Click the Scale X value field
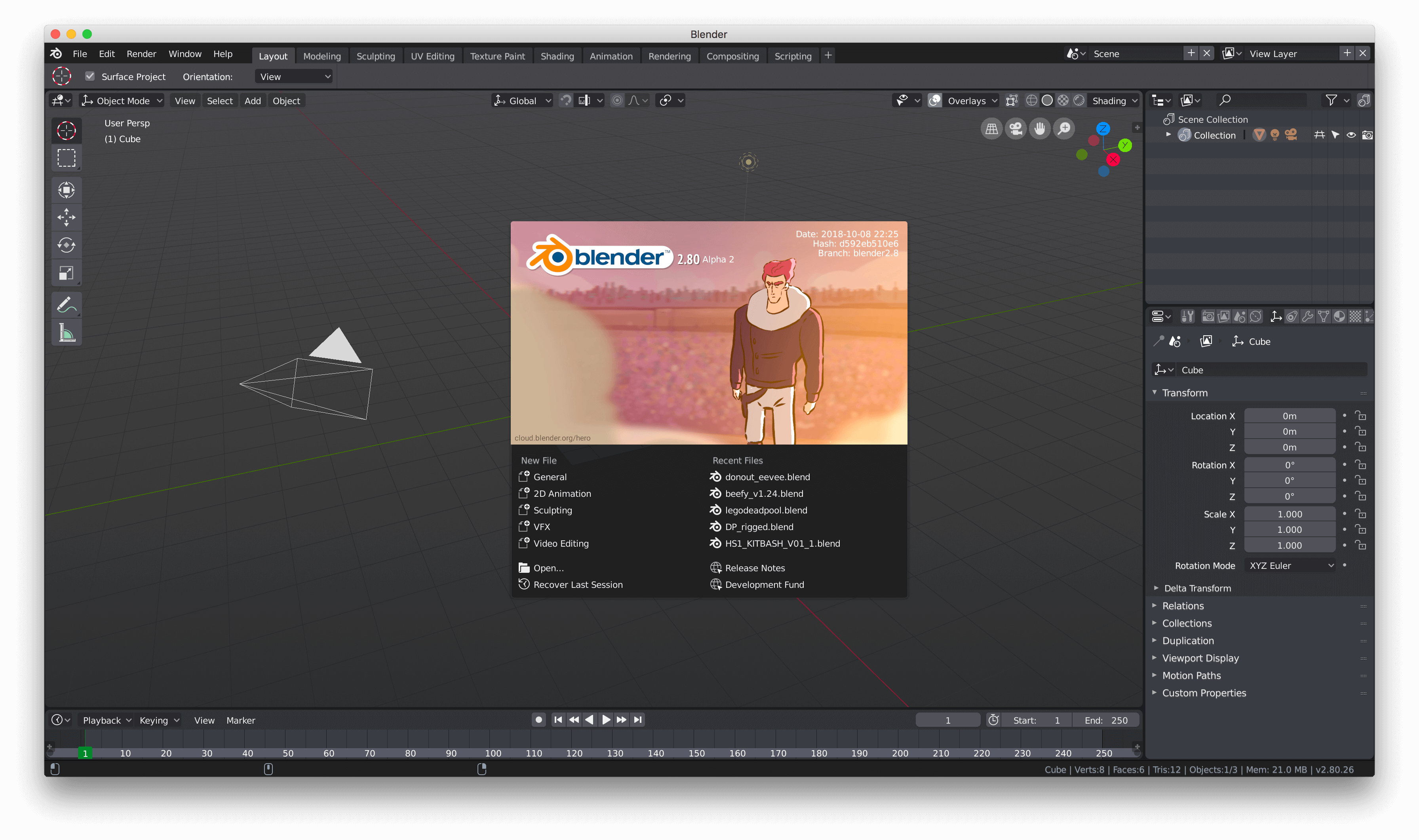This screenshot has height=840, width=1419. [x=1290, y=514]
